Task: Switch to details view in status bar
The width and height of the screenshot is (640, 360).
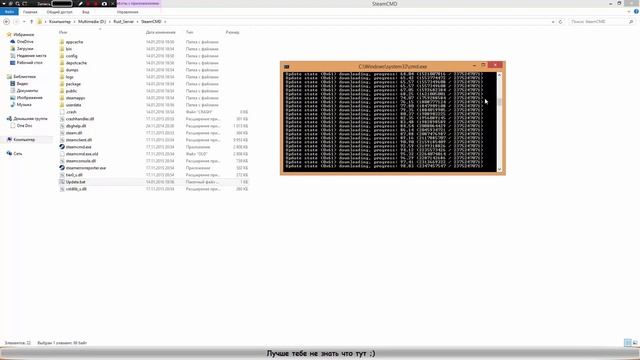Action: point(628,343)
